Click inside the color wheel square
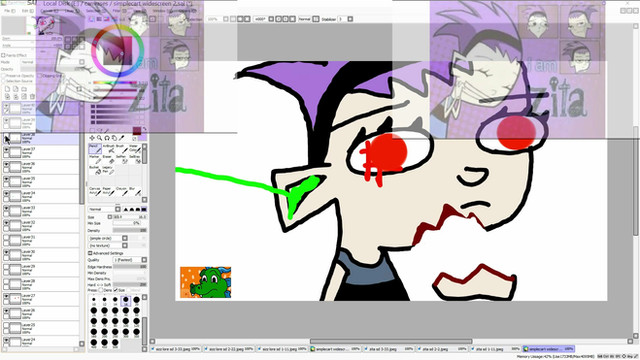 tap(118, 51)
